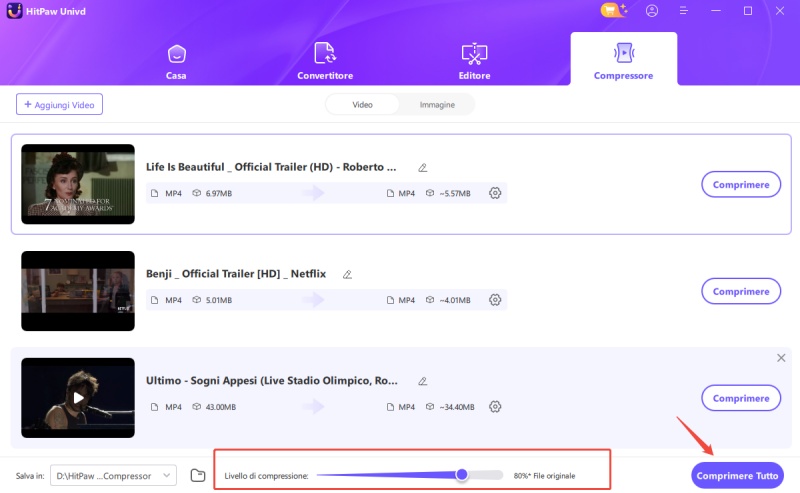
Task: Open compression settings gear for Benji trailer
Action: click(495, 300)
